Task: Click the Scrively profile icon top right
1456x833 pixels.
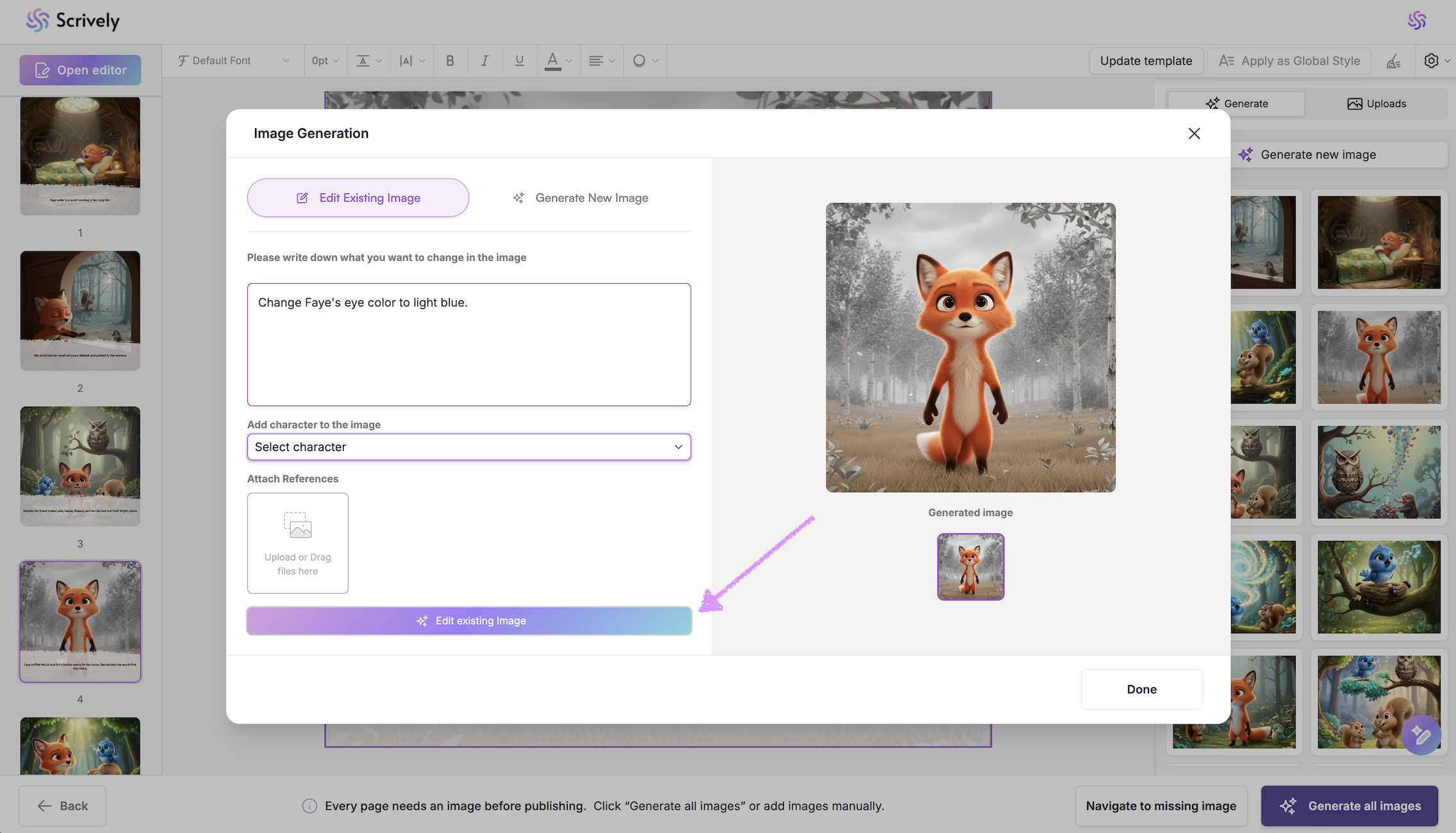Action: click(1416, 21)
